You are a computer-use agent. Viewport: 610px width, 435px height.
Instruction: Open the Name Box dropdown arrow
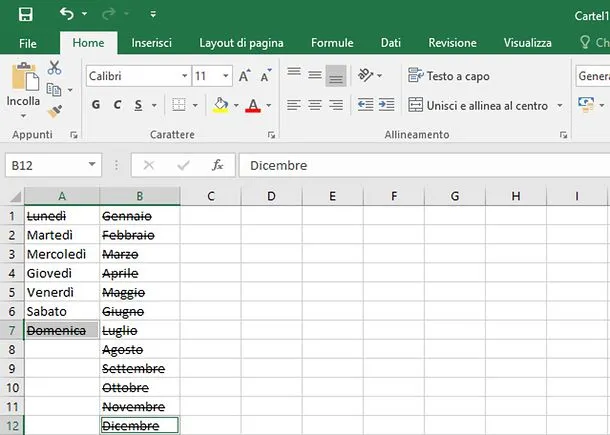point(92,165)
